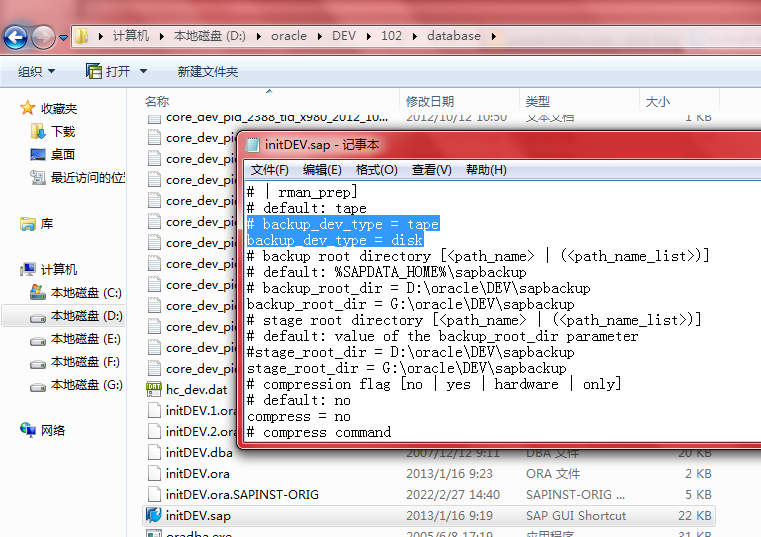Click the file name initDEV.sap
This screenshot has width=761, height=537.
pos(198,516)
